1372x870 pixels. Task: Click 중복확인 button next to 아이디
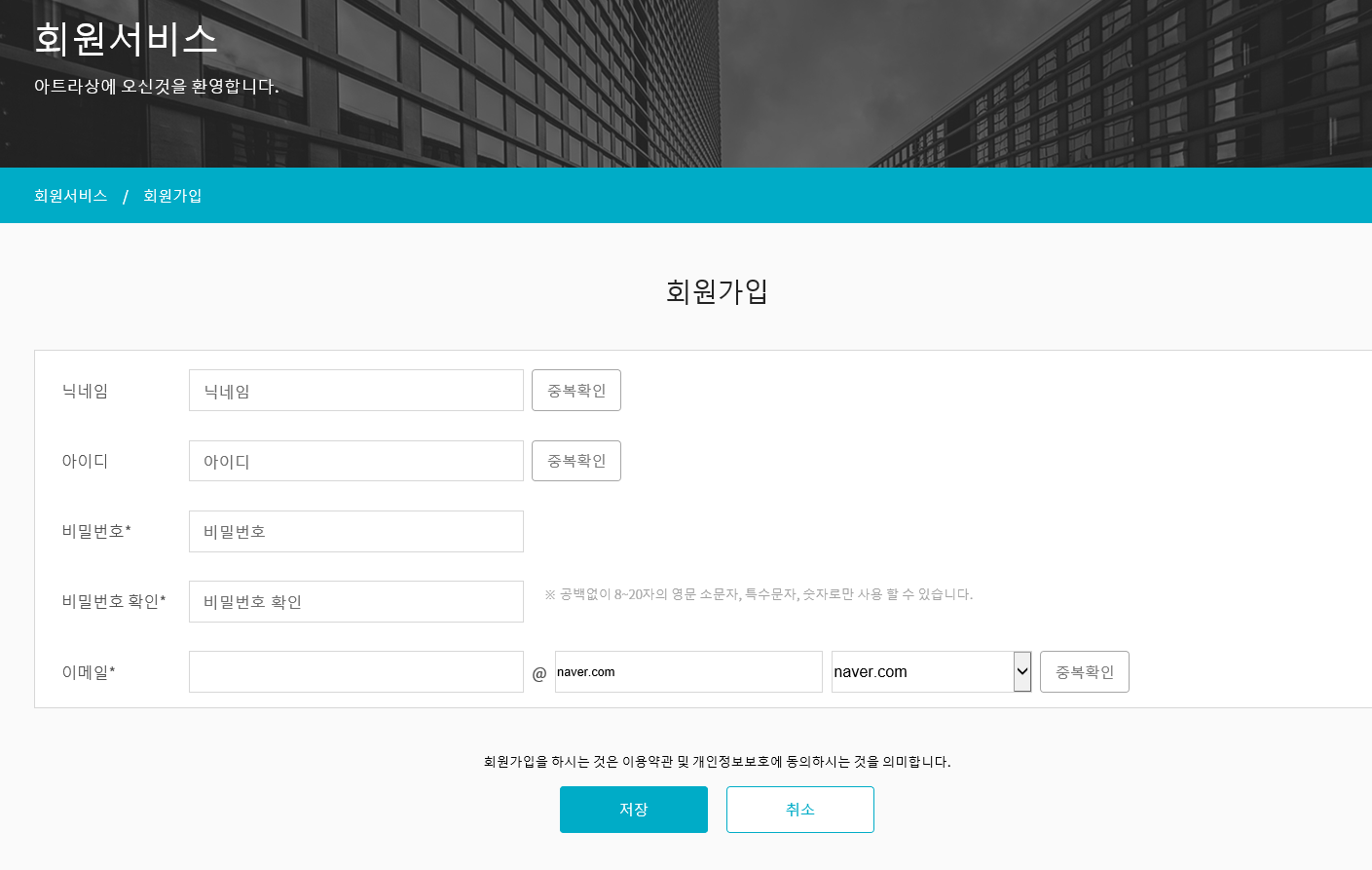point(576,461)
